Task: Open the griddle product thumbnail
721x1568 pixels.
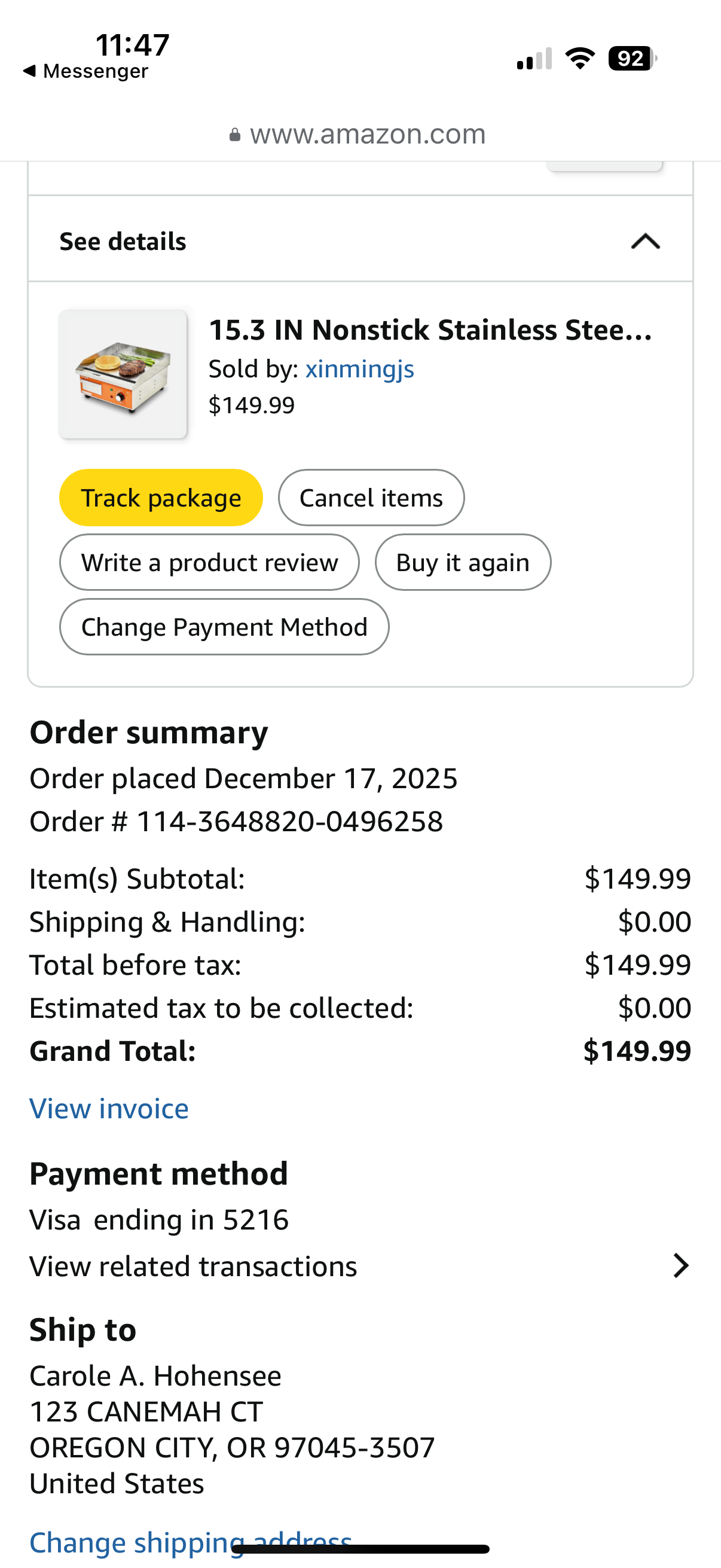Action: [x=123, y=374]
